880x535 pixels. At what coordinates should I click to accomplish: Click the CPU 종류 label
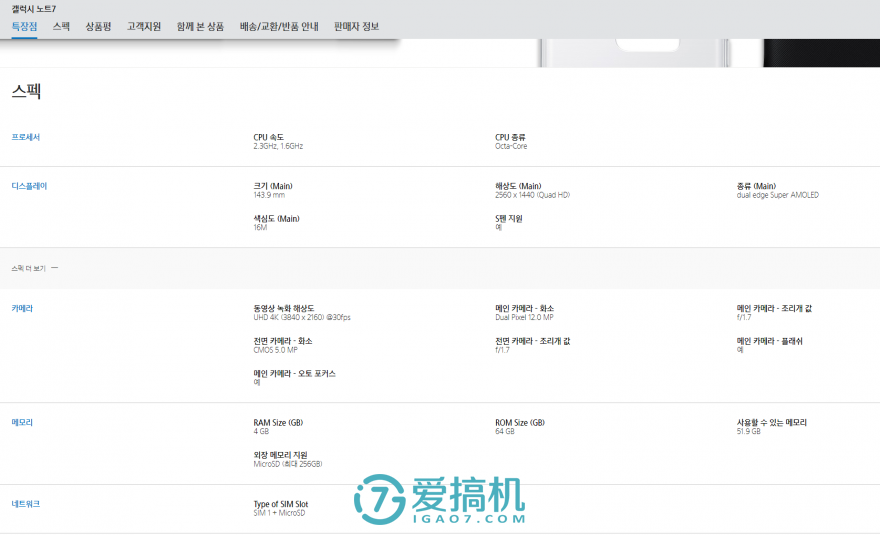(x=510, y=137)
